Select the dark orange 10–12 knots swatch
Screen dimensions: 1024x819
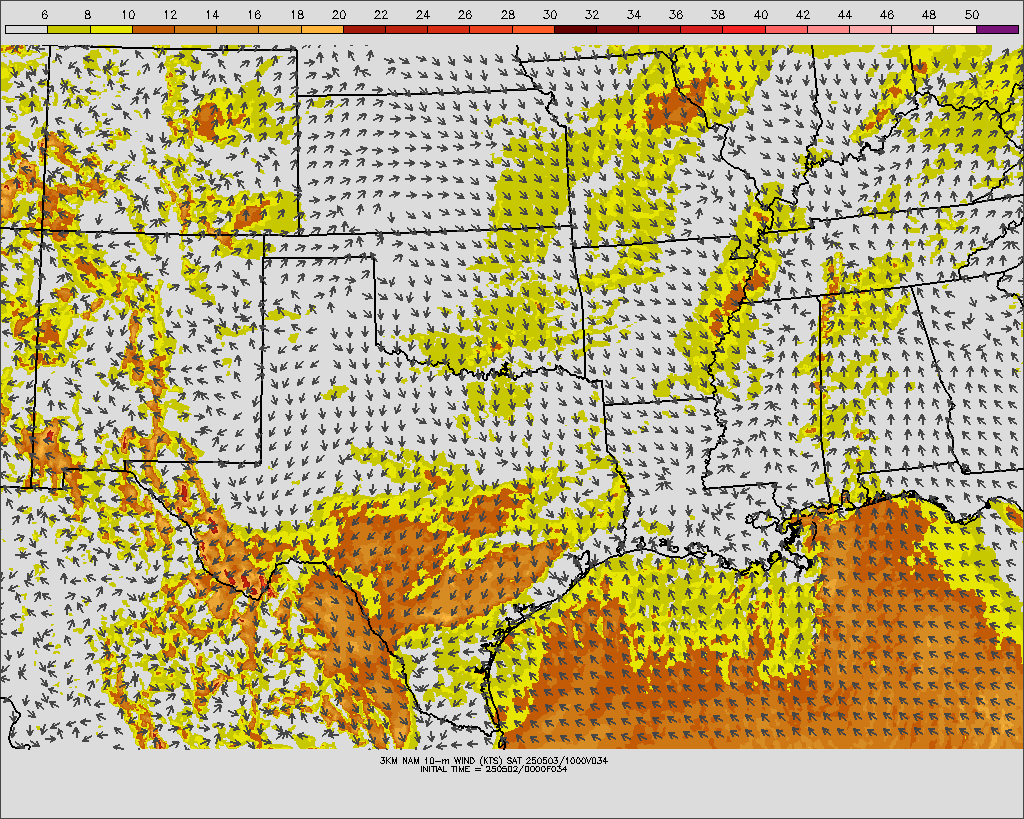(x=153, y=29)
